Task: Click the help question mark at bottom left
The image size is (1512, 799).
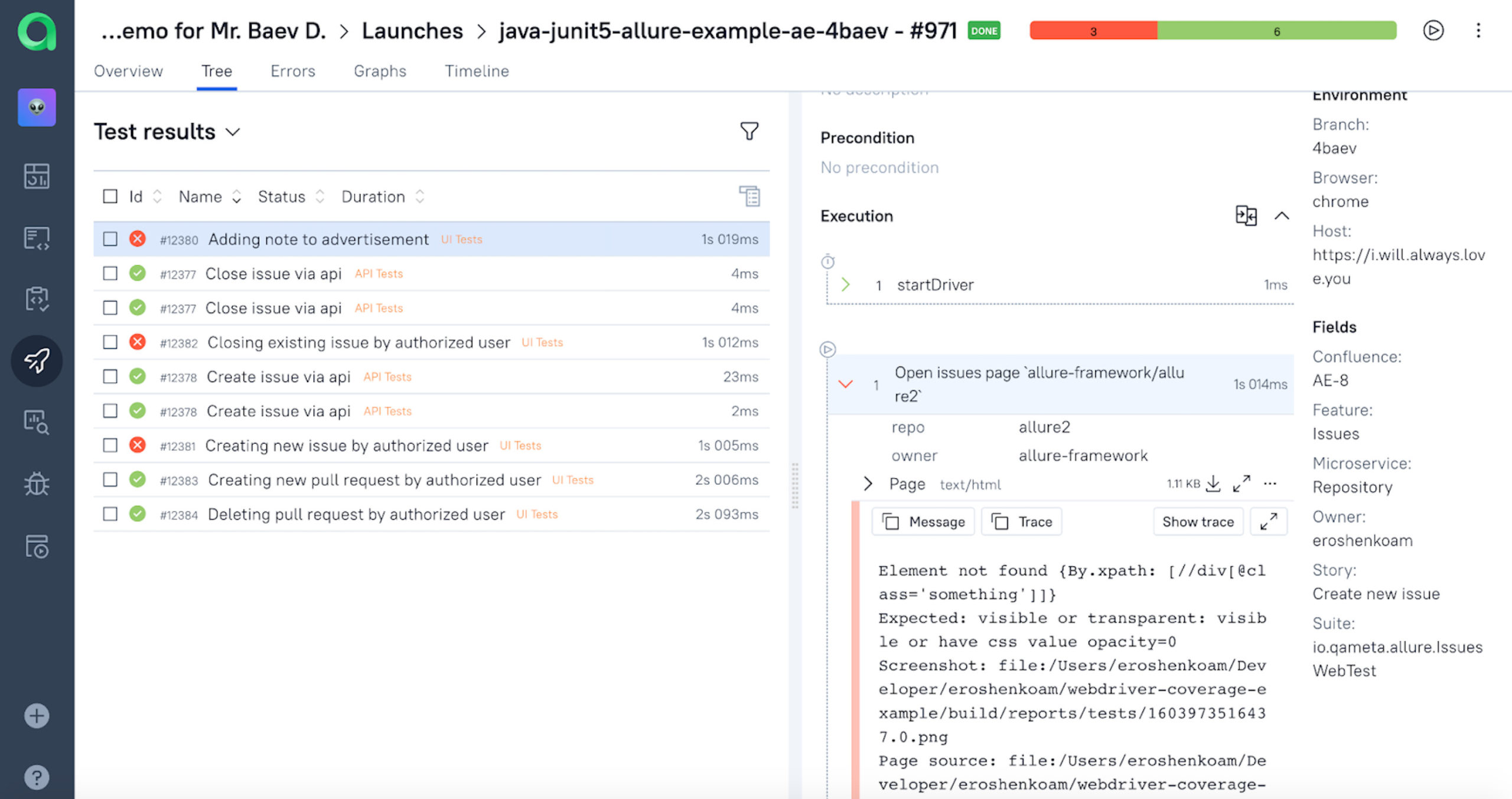Action: click(x=36, y=777)
